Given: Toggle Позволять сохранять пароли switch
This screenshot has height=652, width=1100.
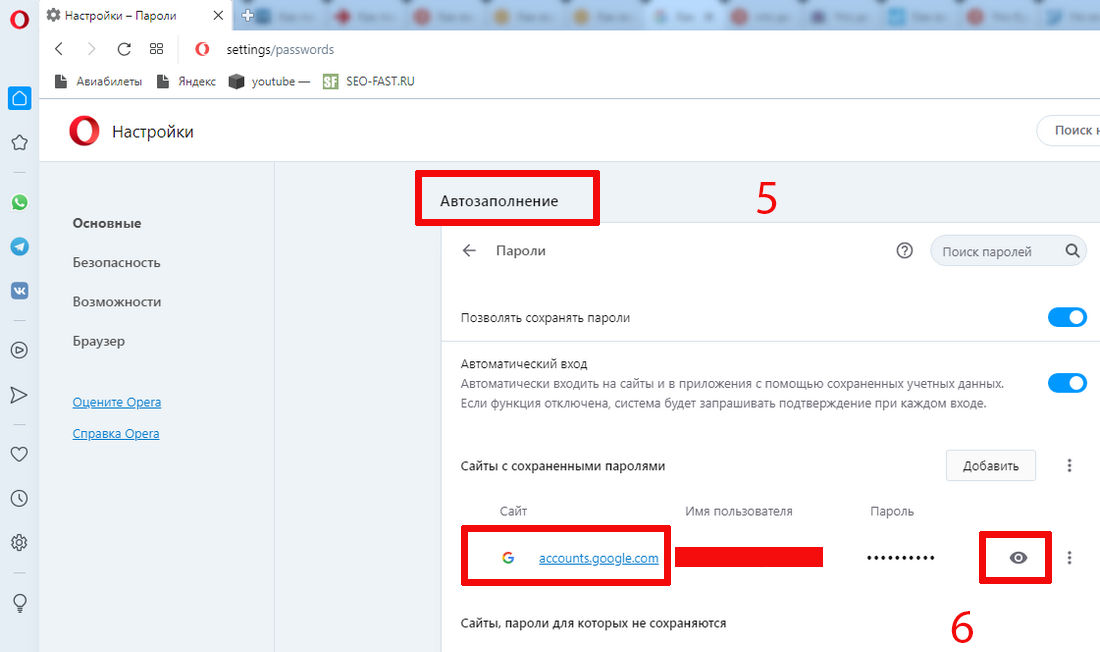Looking at the screenshot, I should 1067,317.
